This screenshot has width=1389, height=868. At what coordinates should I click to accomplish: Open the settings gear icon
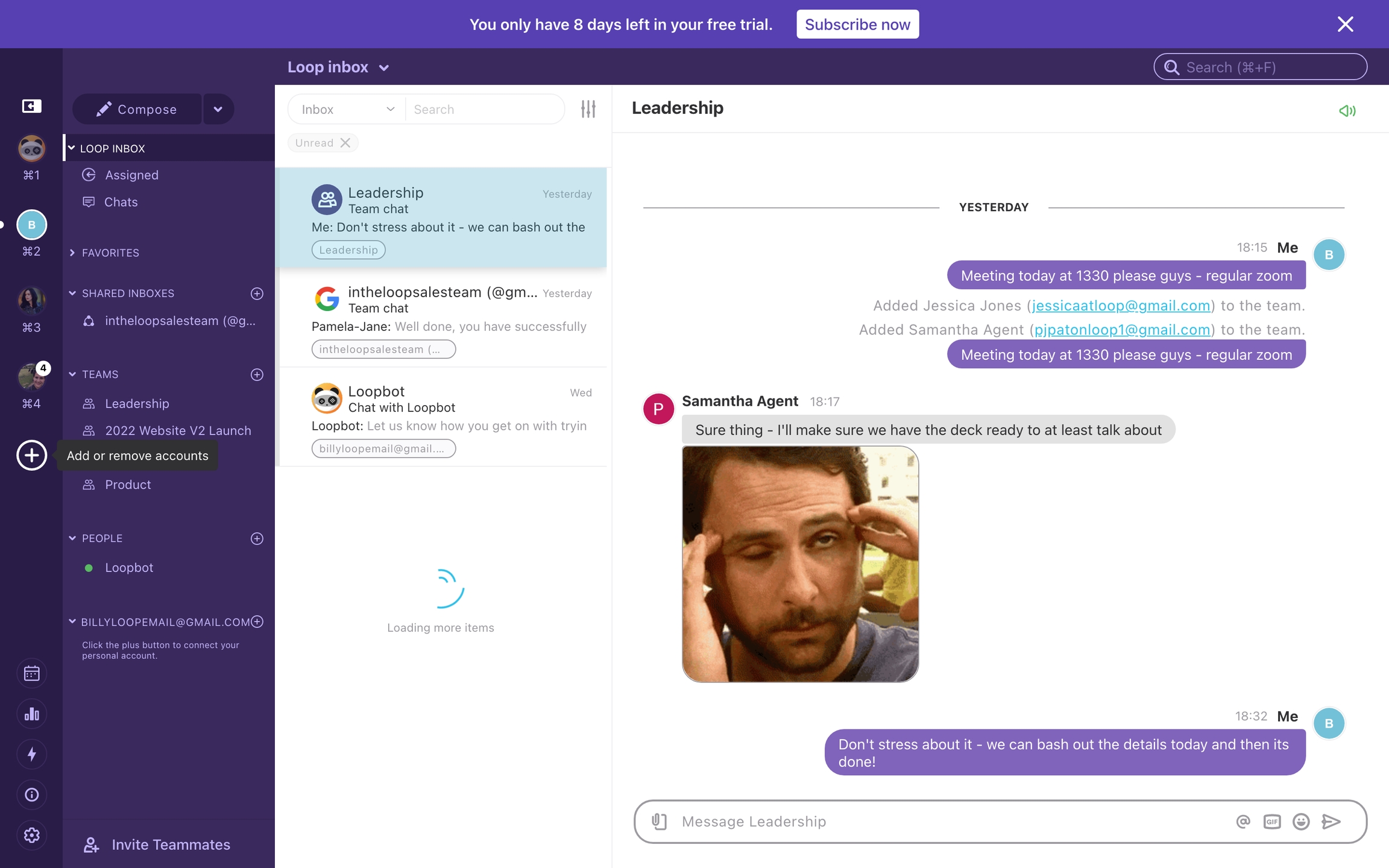(x=31, y=835)
